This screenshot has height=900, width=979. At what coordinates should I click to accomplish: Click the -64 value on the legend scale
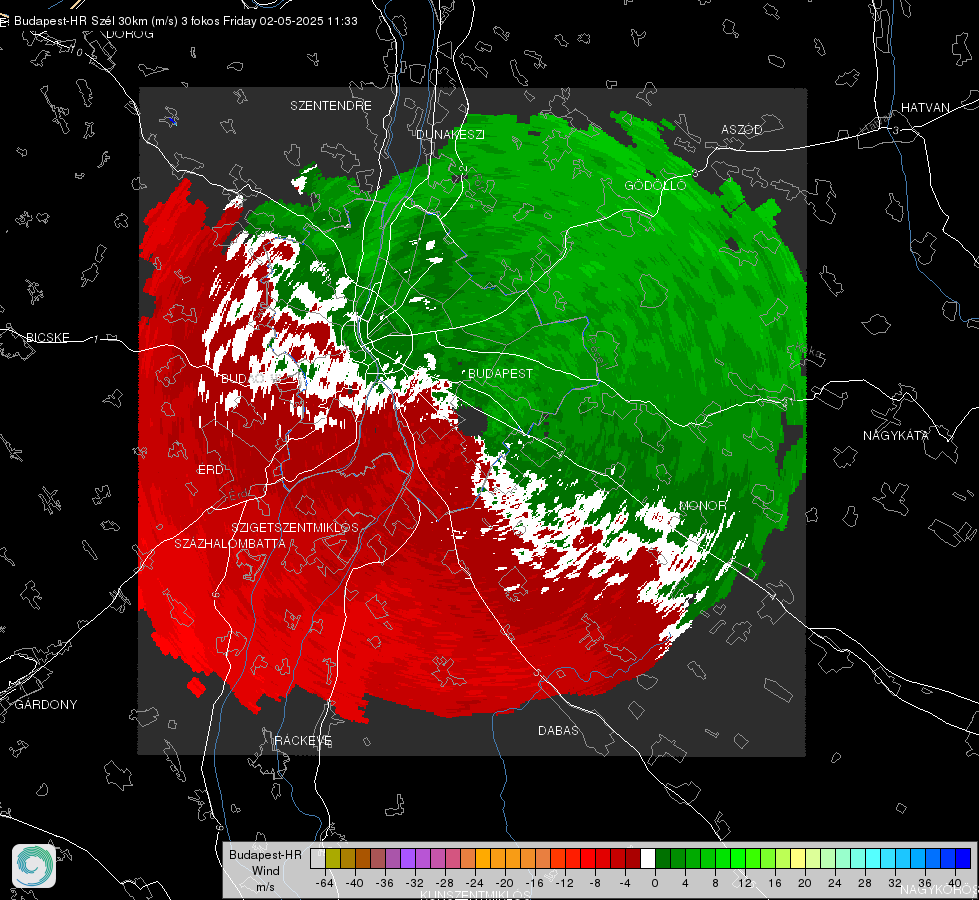pos(325,883)
